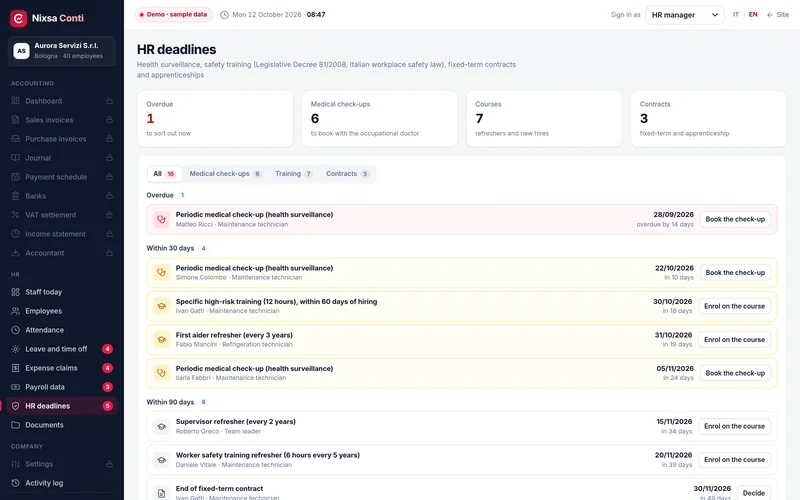Enrol Ivan Gatti on the course
The height and width of the screenshot is (500, 800).
click(x=734, y=306)
